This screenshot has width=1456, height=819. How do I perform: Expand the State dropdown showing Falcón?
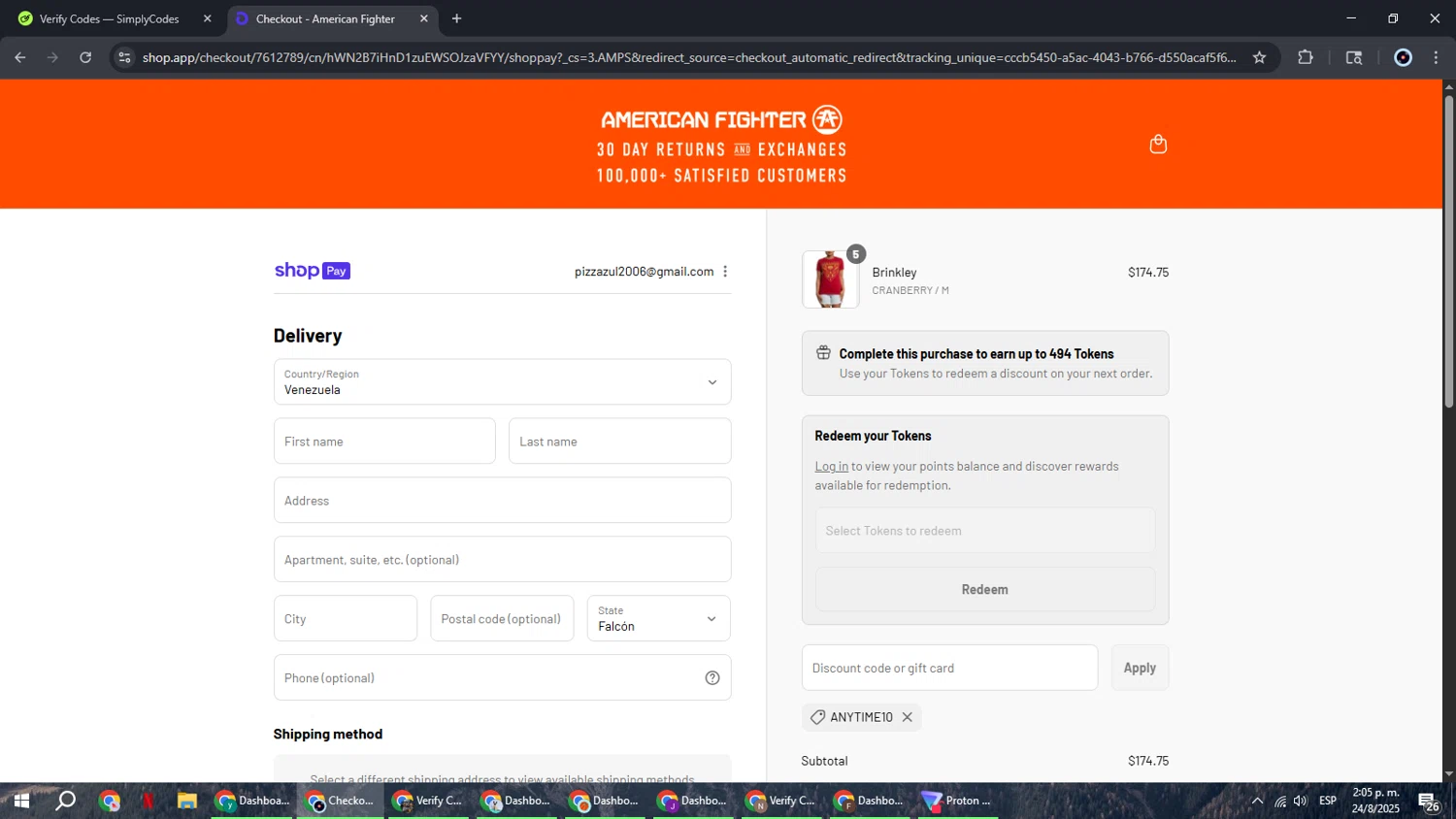tap(658, 618)
